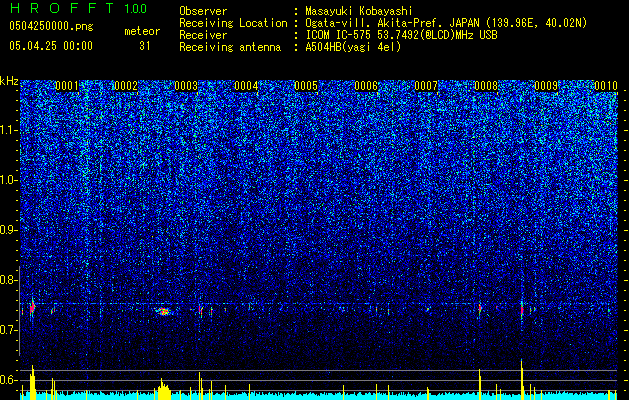629x400 pixels.
Task: Click the "Receiver" field label
Action: (x=203, y=35)
